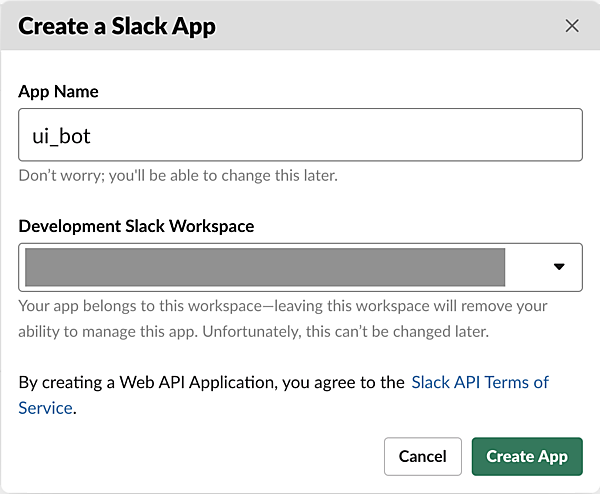The width and height of the screenshot is (600, 494).
Task: Click the green Create App button
Action: click(527, 456)
